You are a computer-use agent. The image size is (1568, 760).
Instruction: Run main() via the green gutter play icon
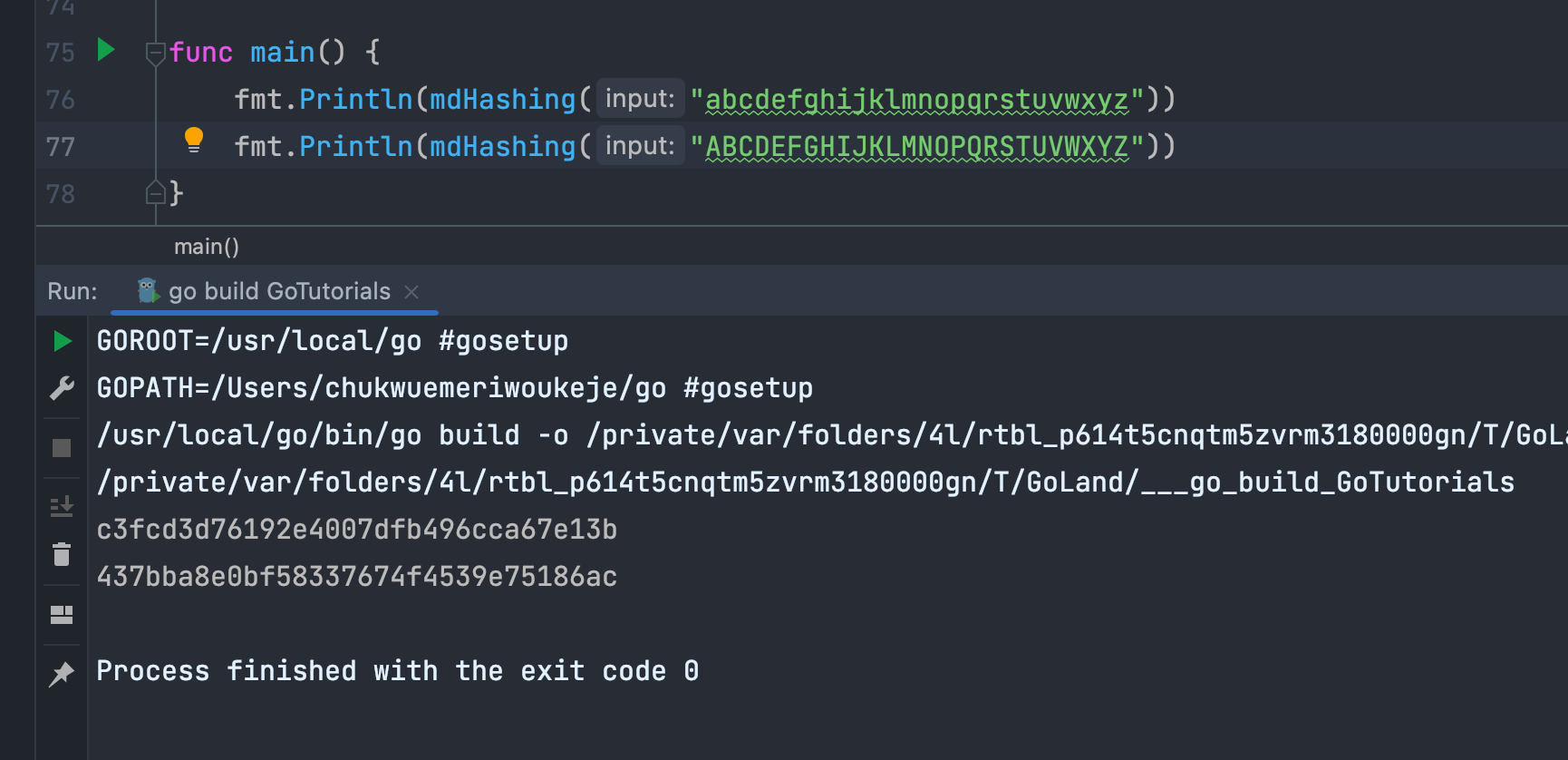[105, 52]
